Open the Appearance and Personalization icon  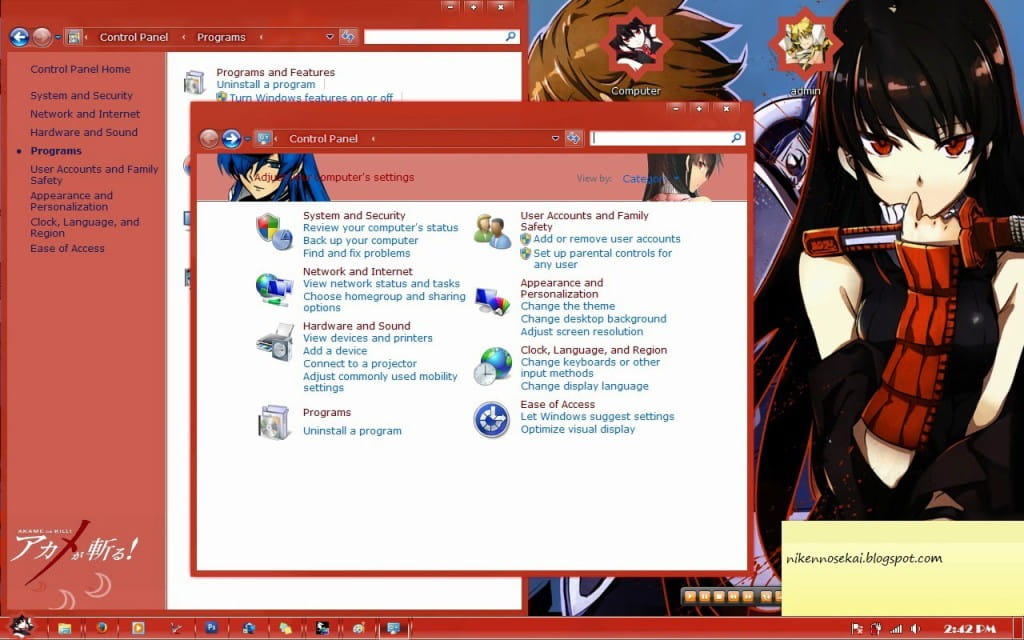click(x=492, y=300)
